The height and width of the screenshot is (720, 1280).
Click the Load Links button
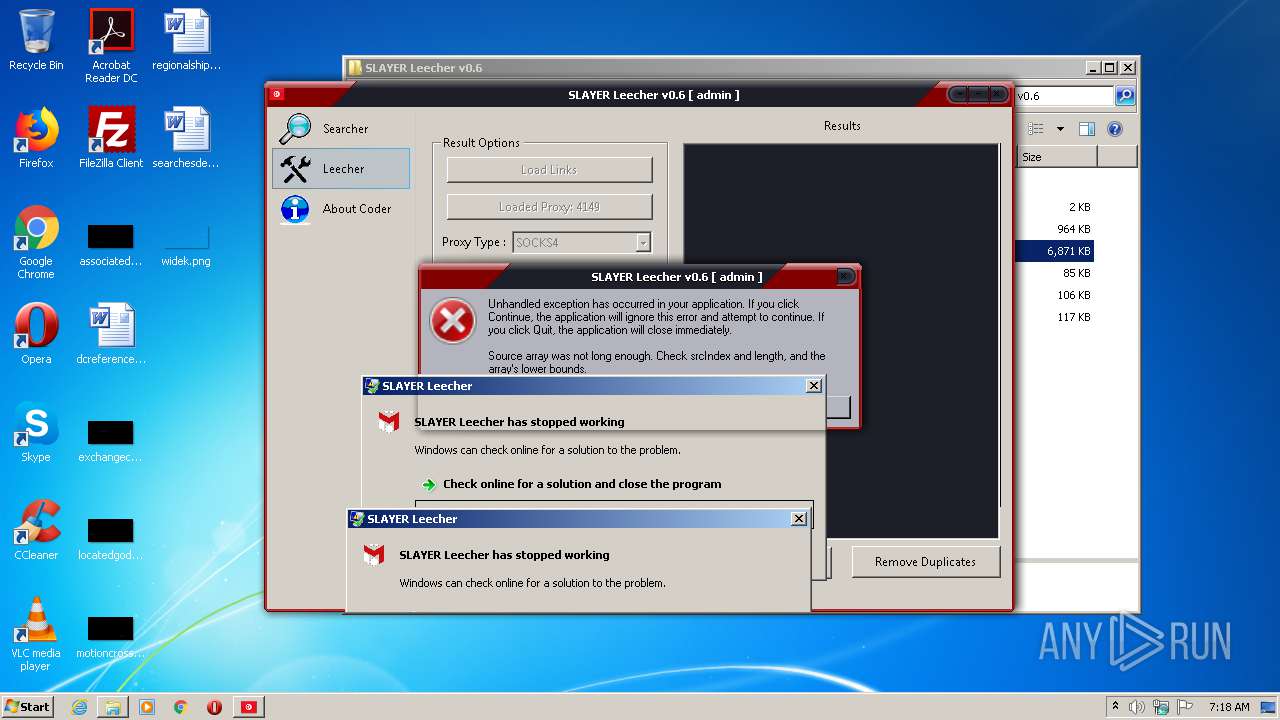549,169
